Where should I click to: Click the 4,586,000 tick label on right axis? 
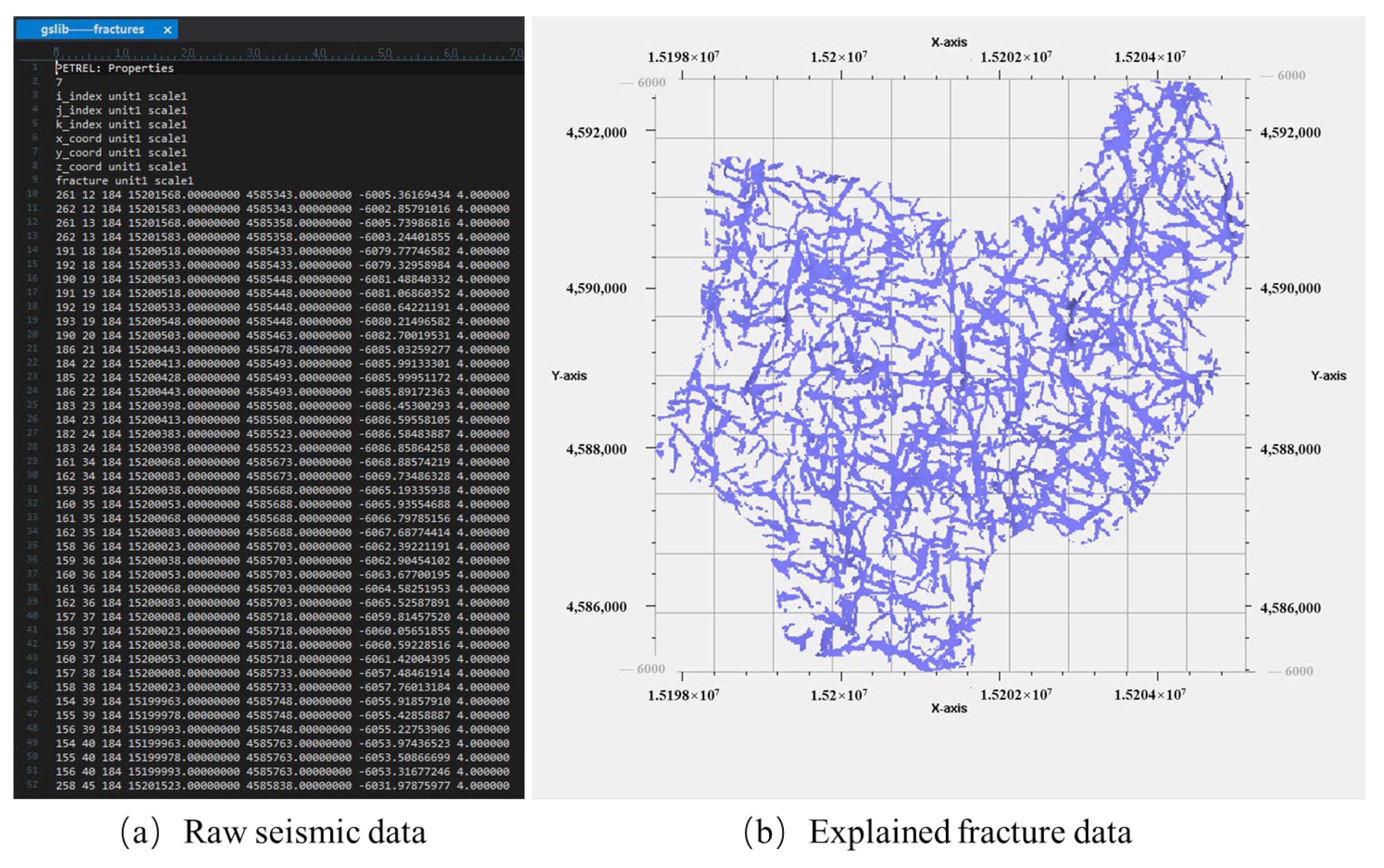tap(1290, 607)
